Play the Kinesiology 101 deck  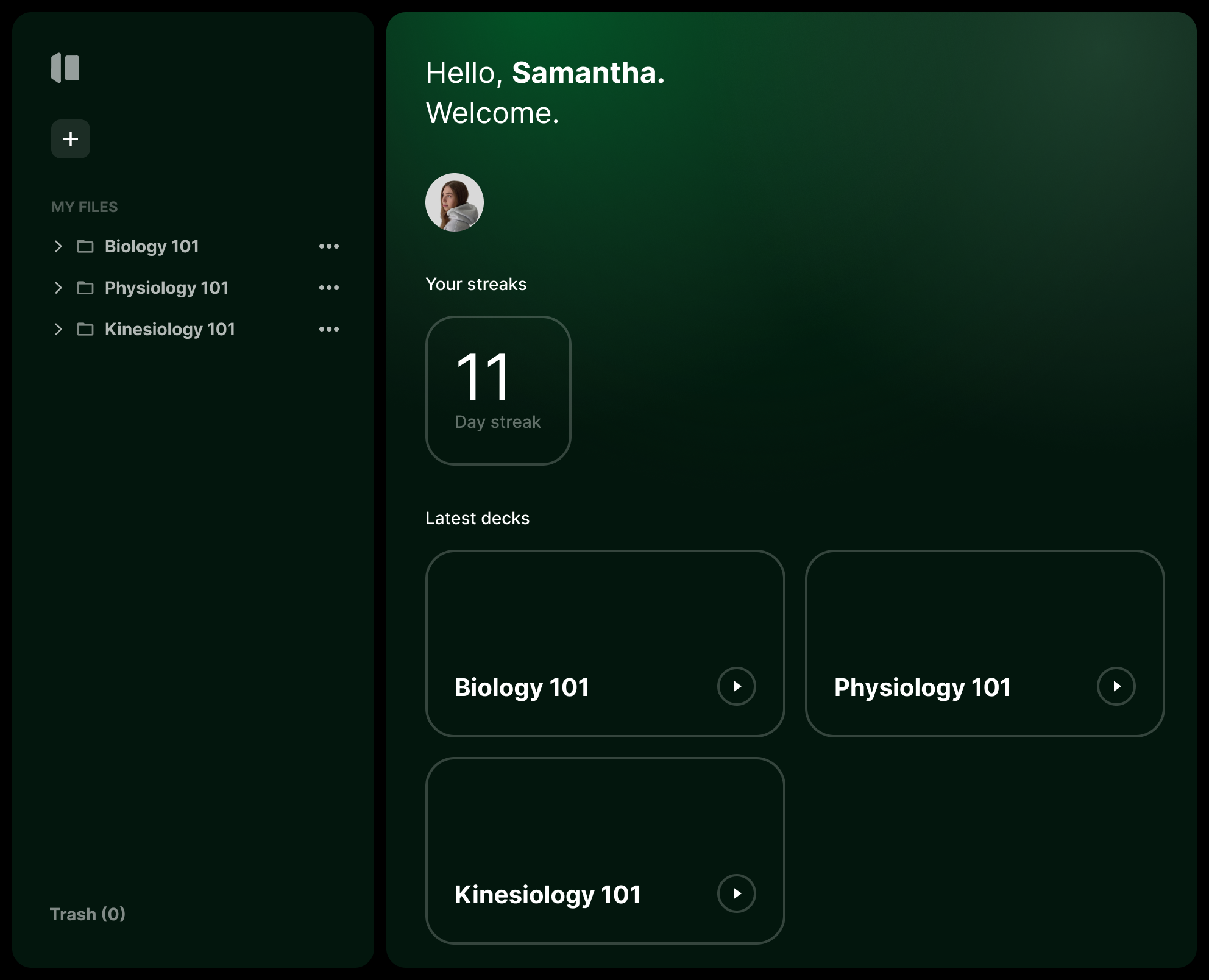tap(736, 893)
